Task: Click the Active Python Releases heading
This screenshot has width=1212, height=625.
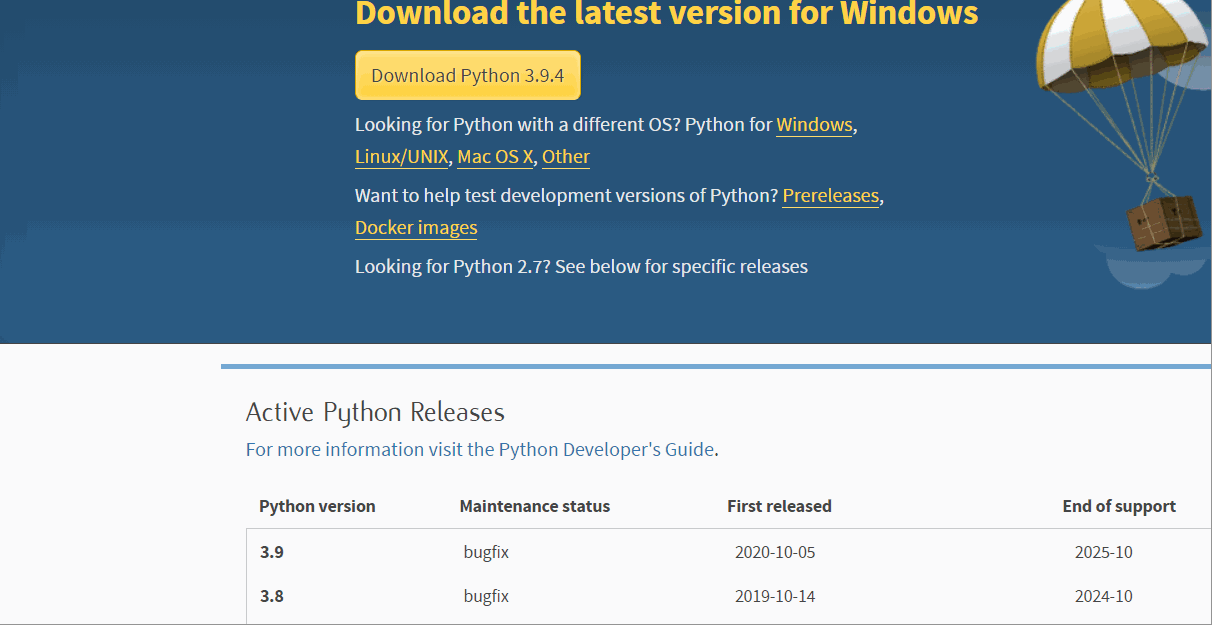Action: click(x=375, y=412)
